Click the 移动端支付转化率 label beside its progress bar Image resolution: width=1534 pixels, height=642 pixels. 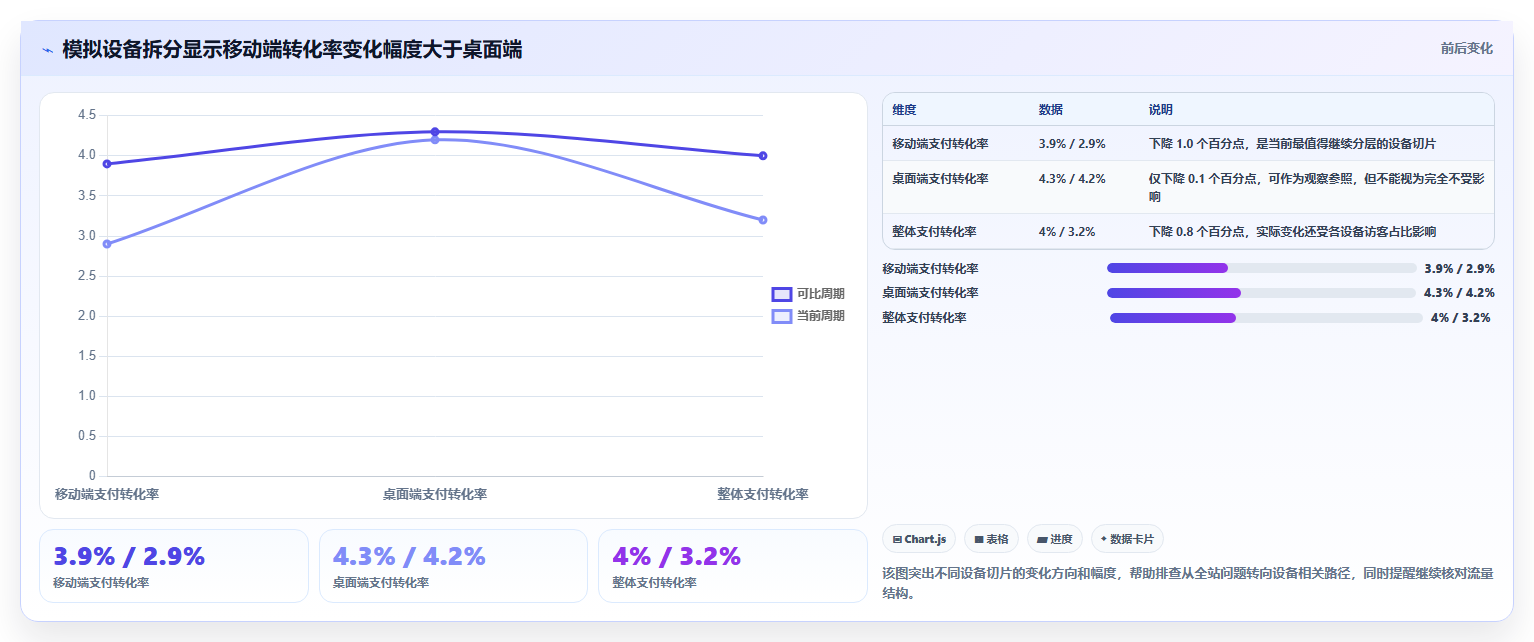click(x=931, y=268)
